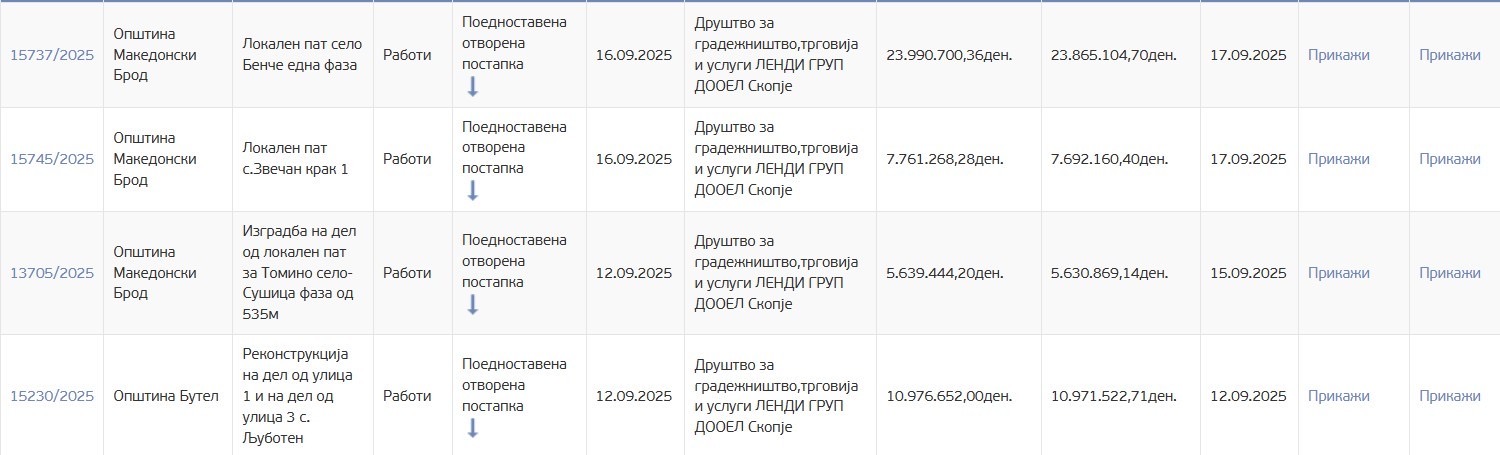This screenshot has height=455, width=1500.
Task: Click rightmost Прикажи link in row 13705/2025
Action: tap(1449, 273)
